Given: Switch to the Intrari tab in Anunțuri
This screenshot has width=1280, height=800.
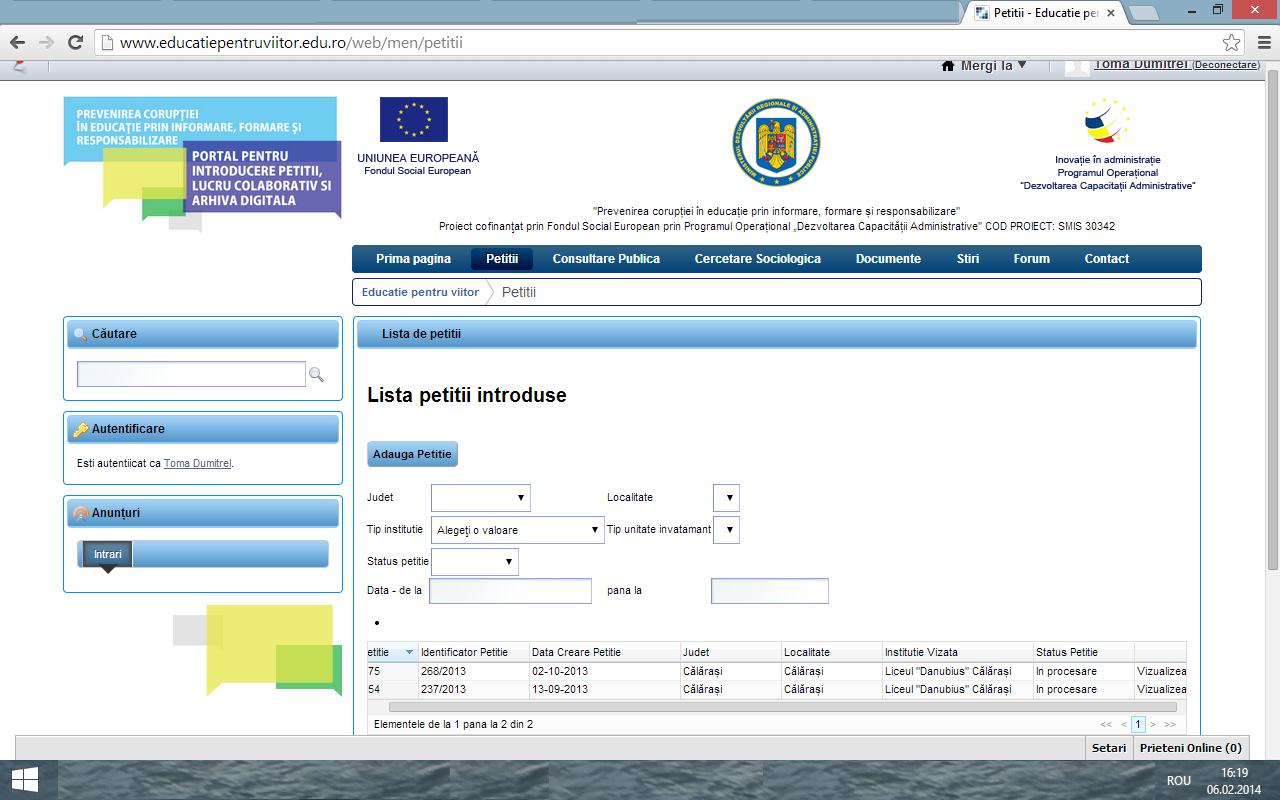Looking at the screenshot, I should click(107, 554).
